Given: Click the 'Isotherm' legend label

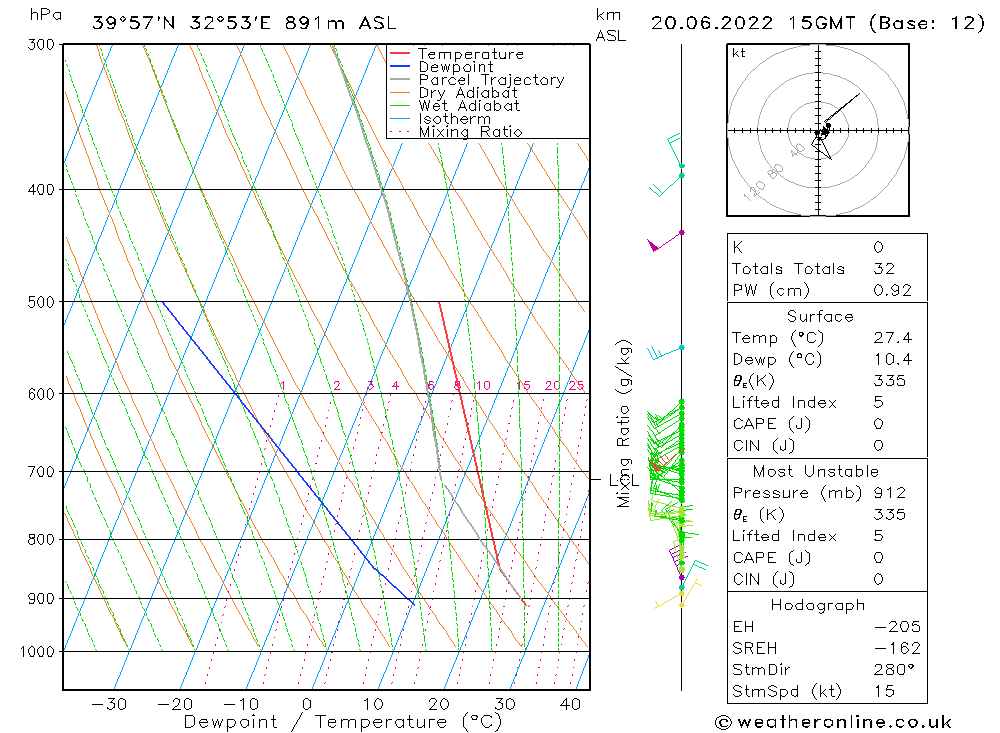Looking at the screenshot, I should pos(455,119).
